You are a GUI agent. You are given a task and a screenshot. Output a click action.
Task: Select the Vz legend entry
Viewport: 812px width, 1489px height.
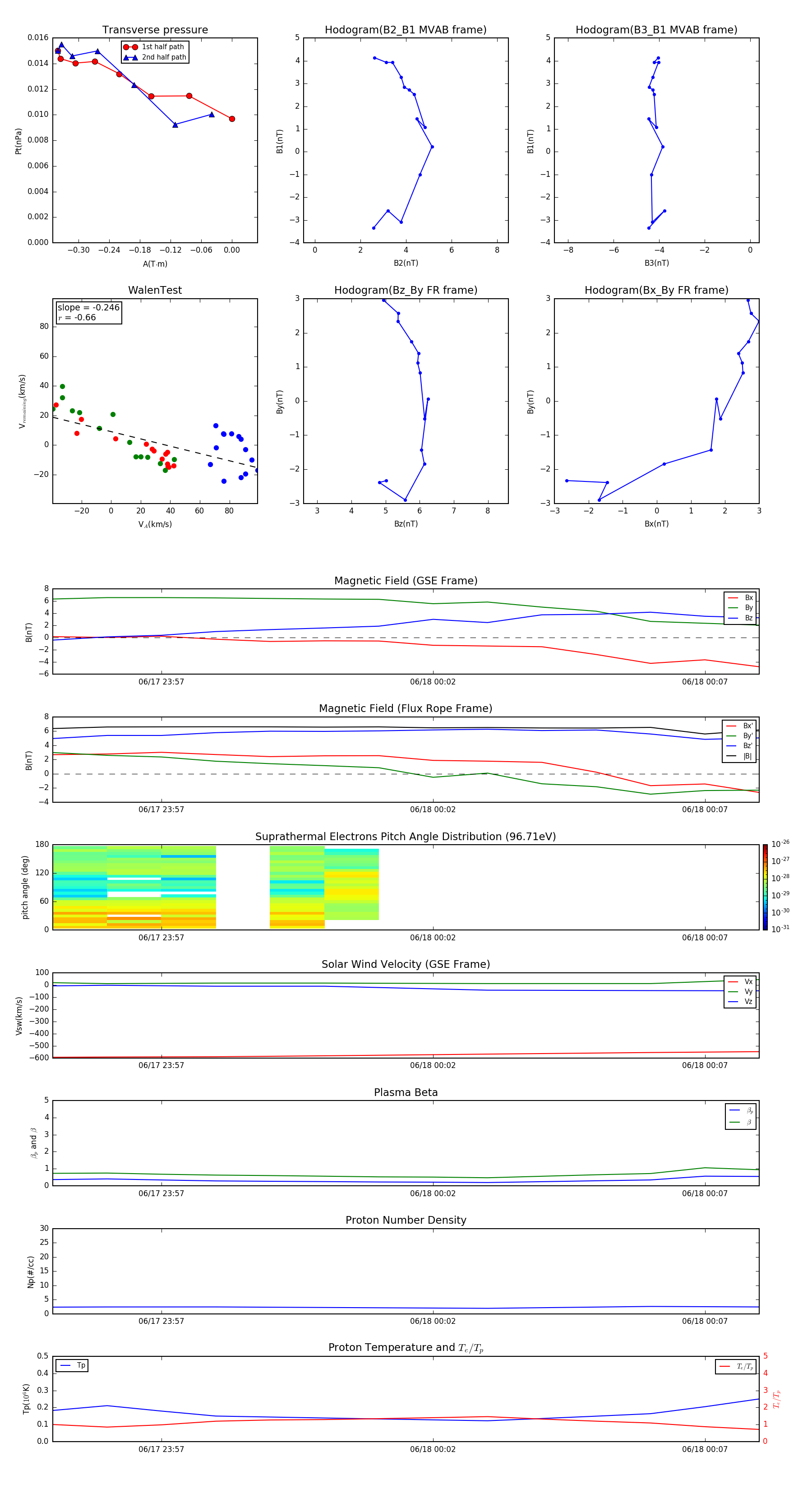[x=740, y=1002]
